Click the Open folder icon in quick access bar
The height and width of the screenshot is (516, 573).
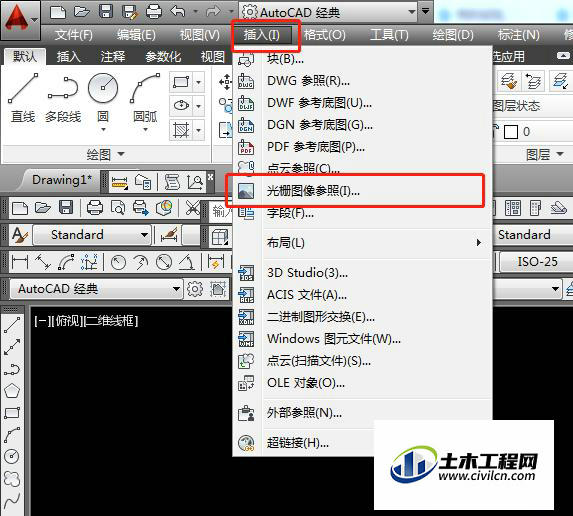coord(81,12)
